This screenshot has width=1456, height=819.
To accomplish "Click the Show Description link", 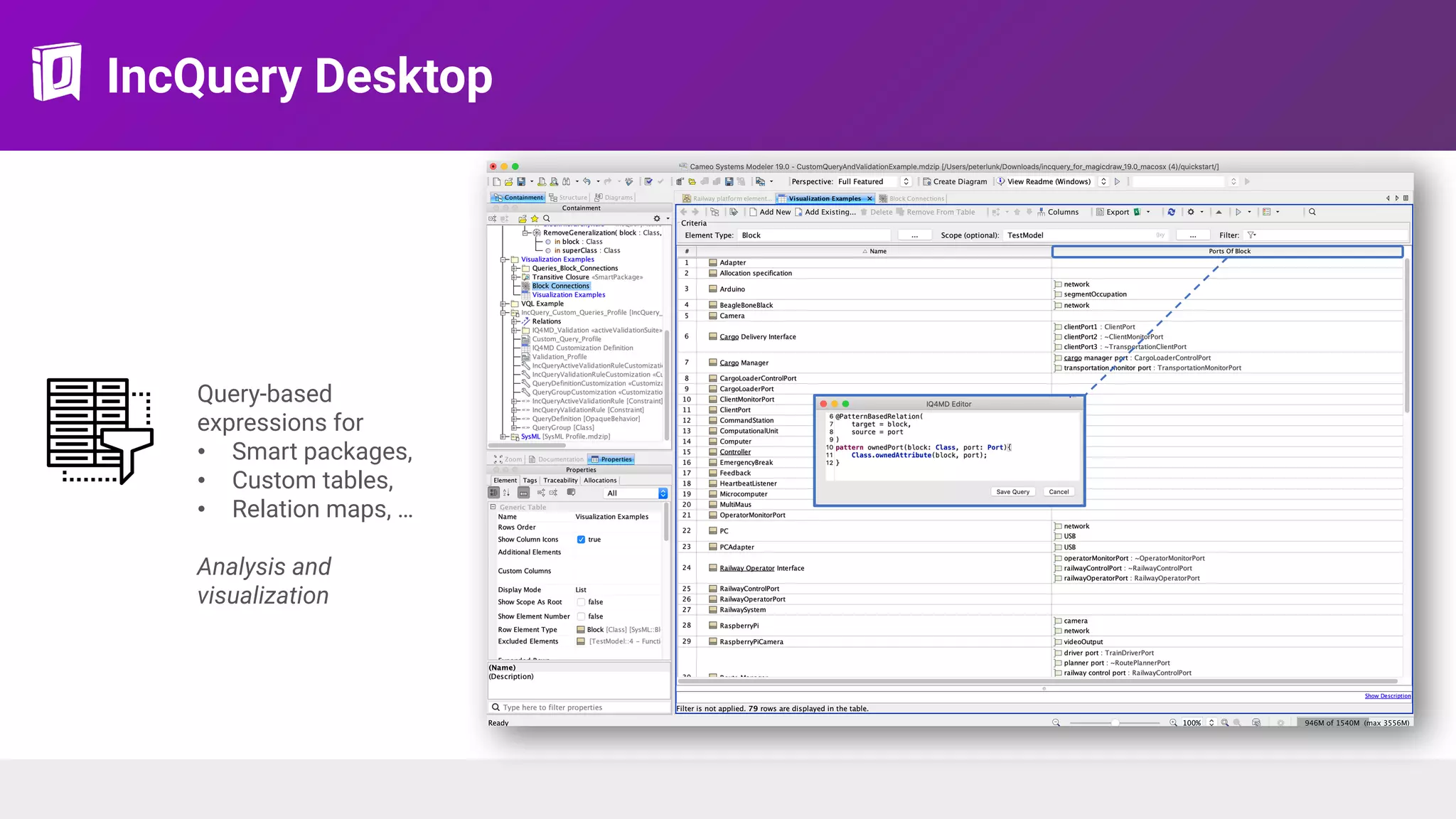I will tap(1387, 696).
